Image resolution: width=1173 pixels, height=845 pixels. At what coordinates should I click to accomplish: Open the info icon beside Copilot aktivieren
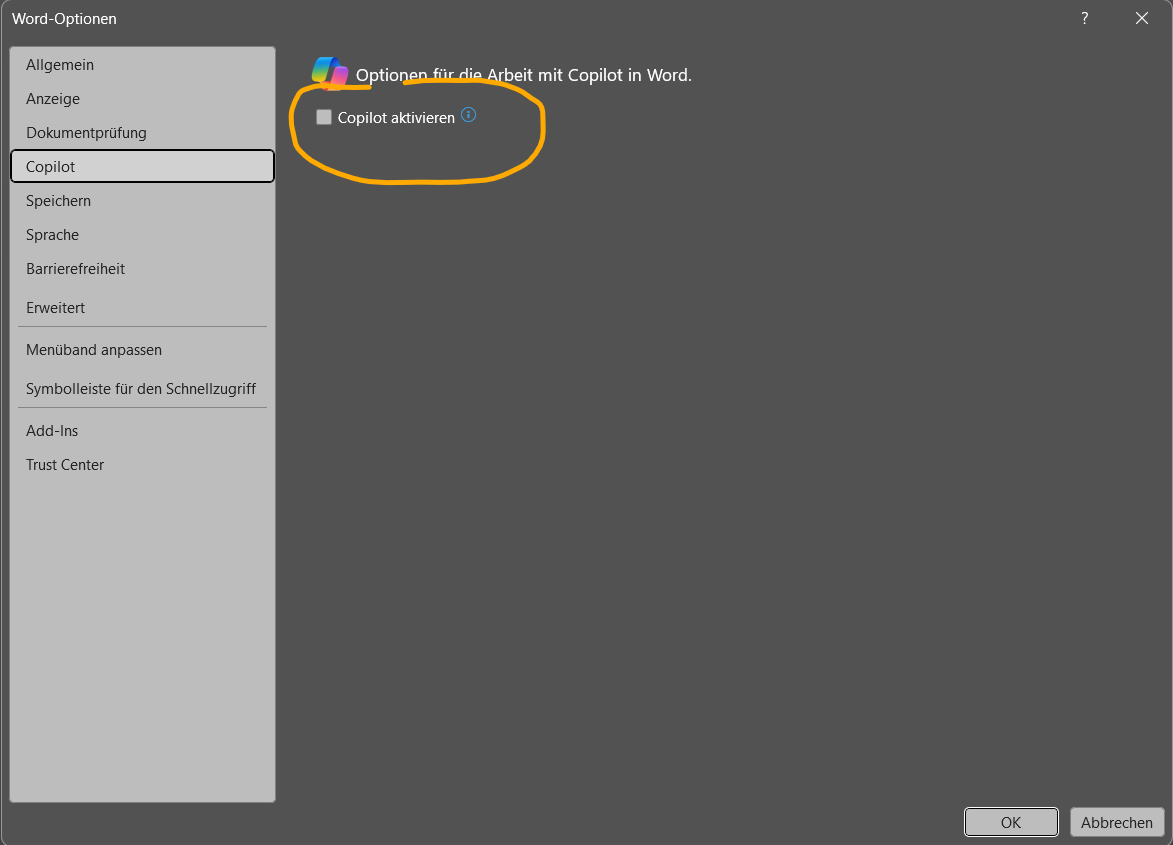click(468, 115)
